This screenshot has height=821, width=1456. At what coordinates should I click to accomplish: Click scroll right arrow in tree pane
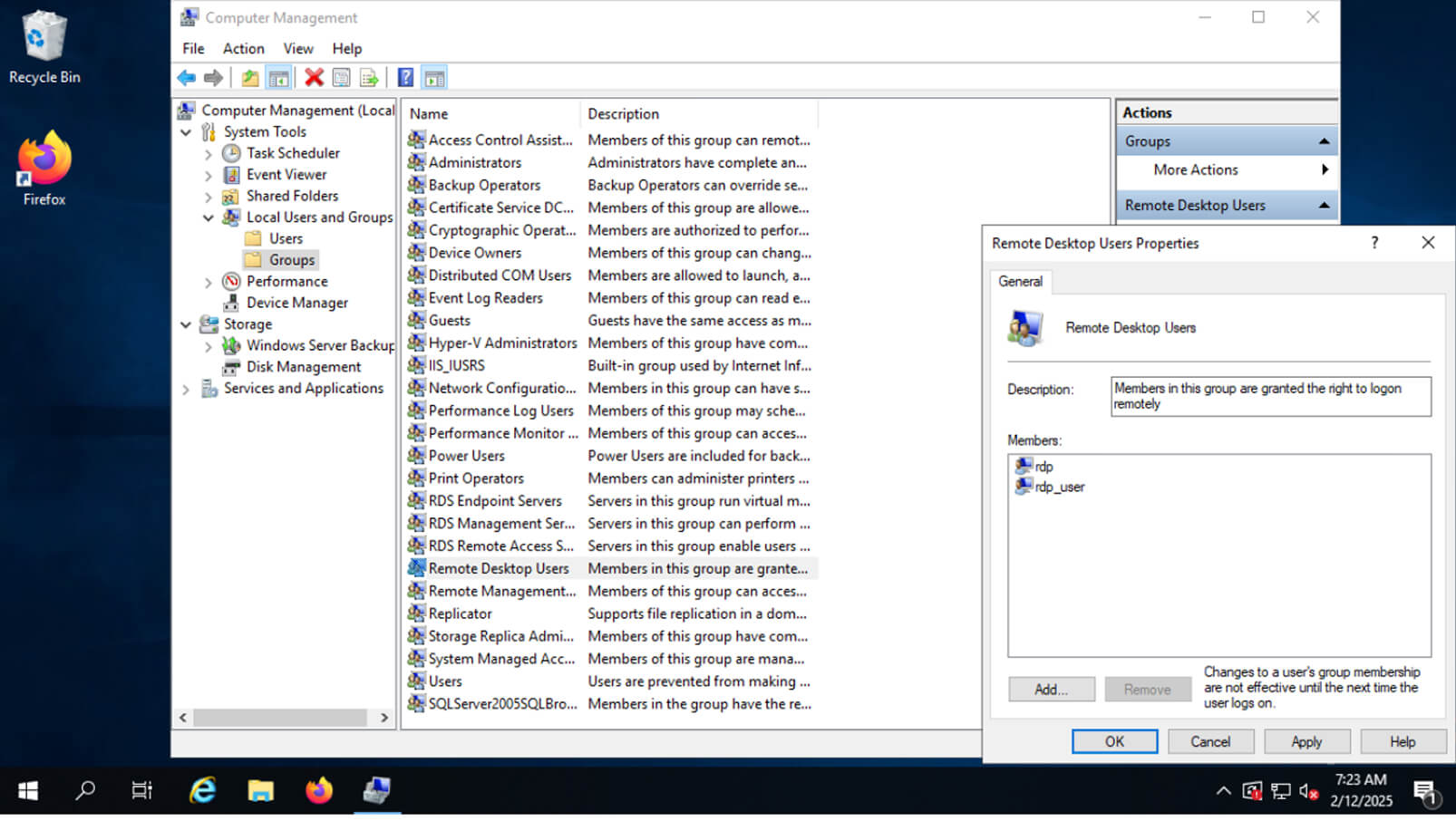click(384, 718)
